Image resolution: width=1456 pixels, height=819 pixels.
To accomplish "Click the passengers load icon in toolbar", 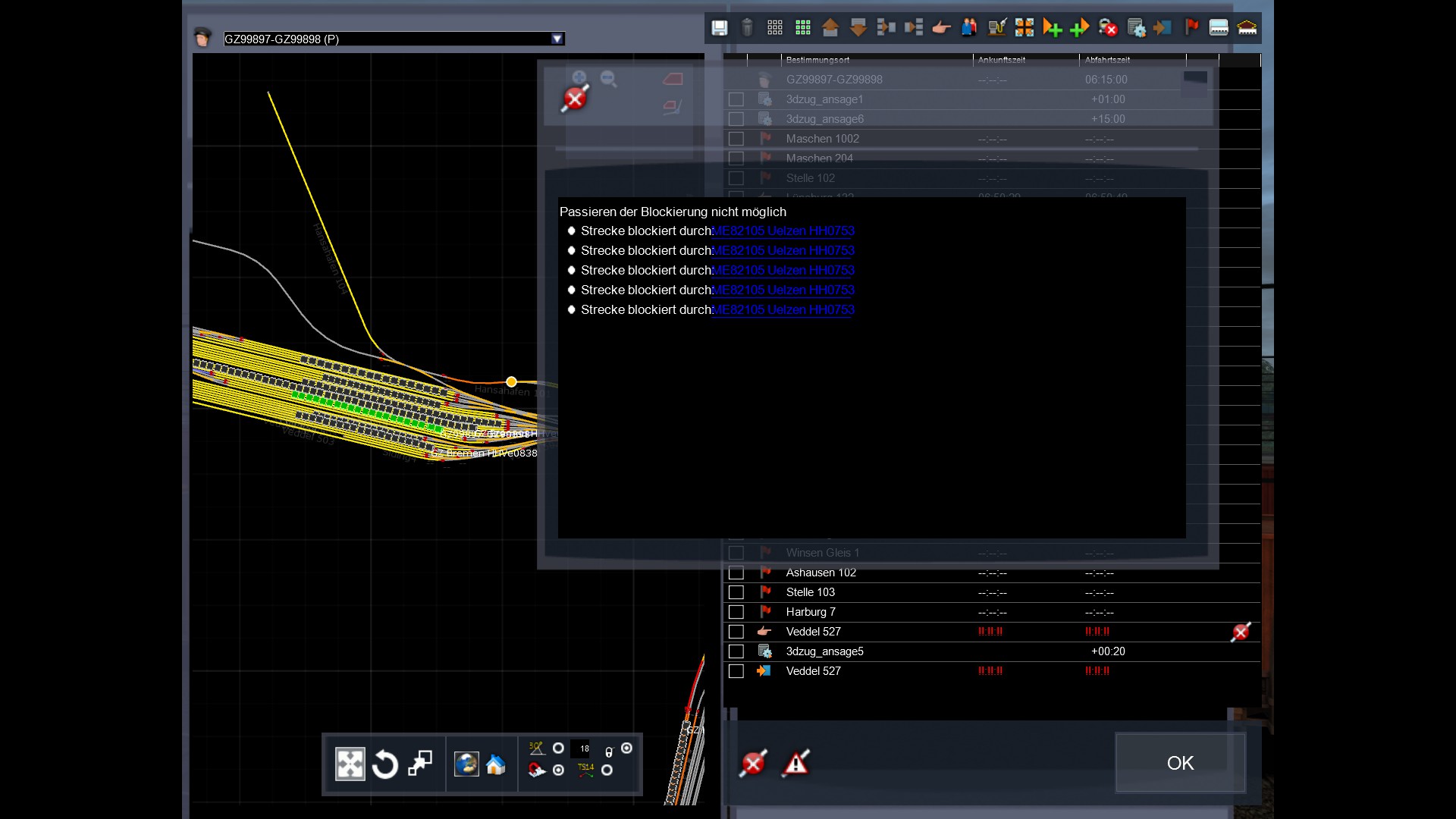I will tap(969, 28).
